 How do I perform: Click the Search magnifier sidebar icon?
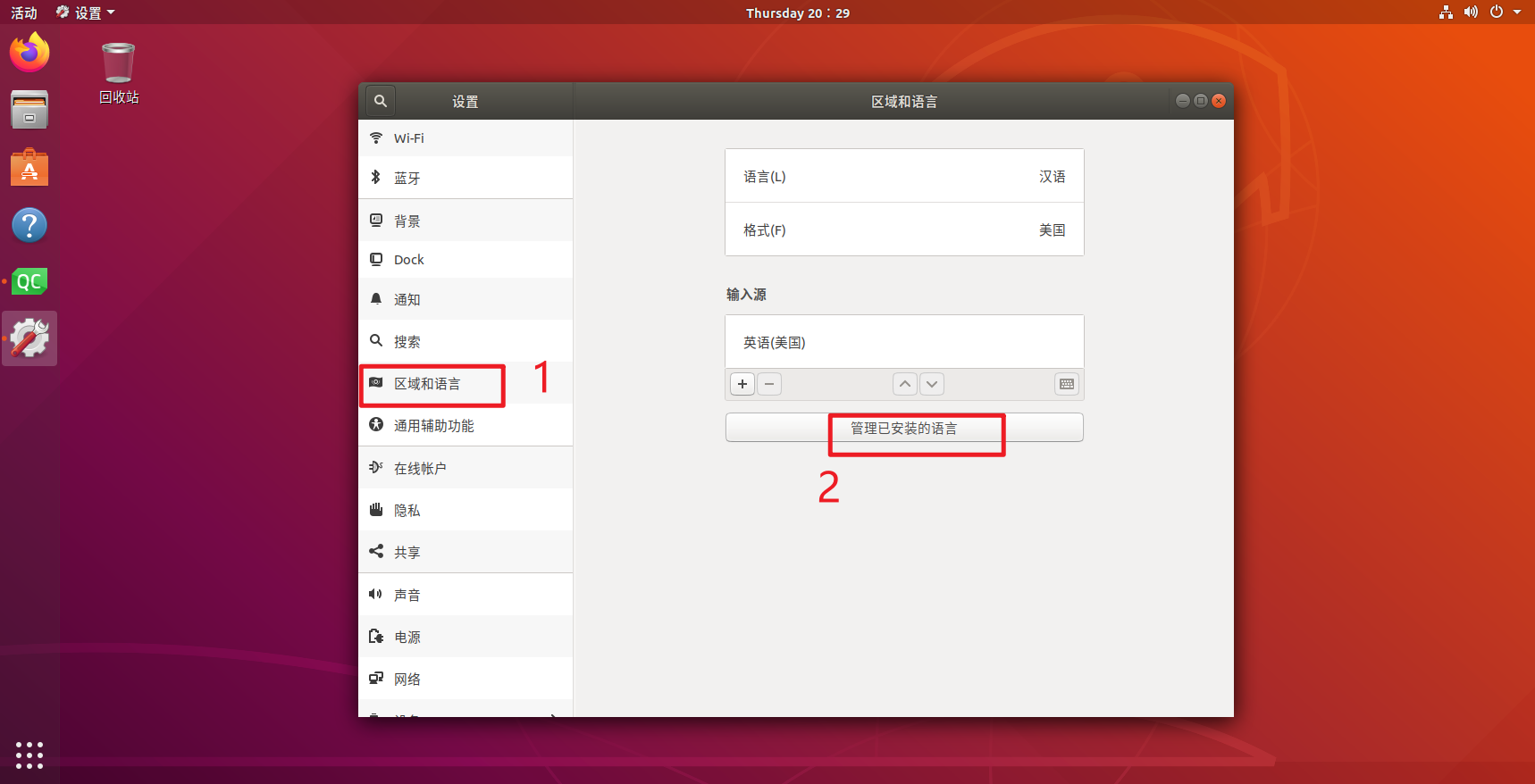(x=376, y=340)
